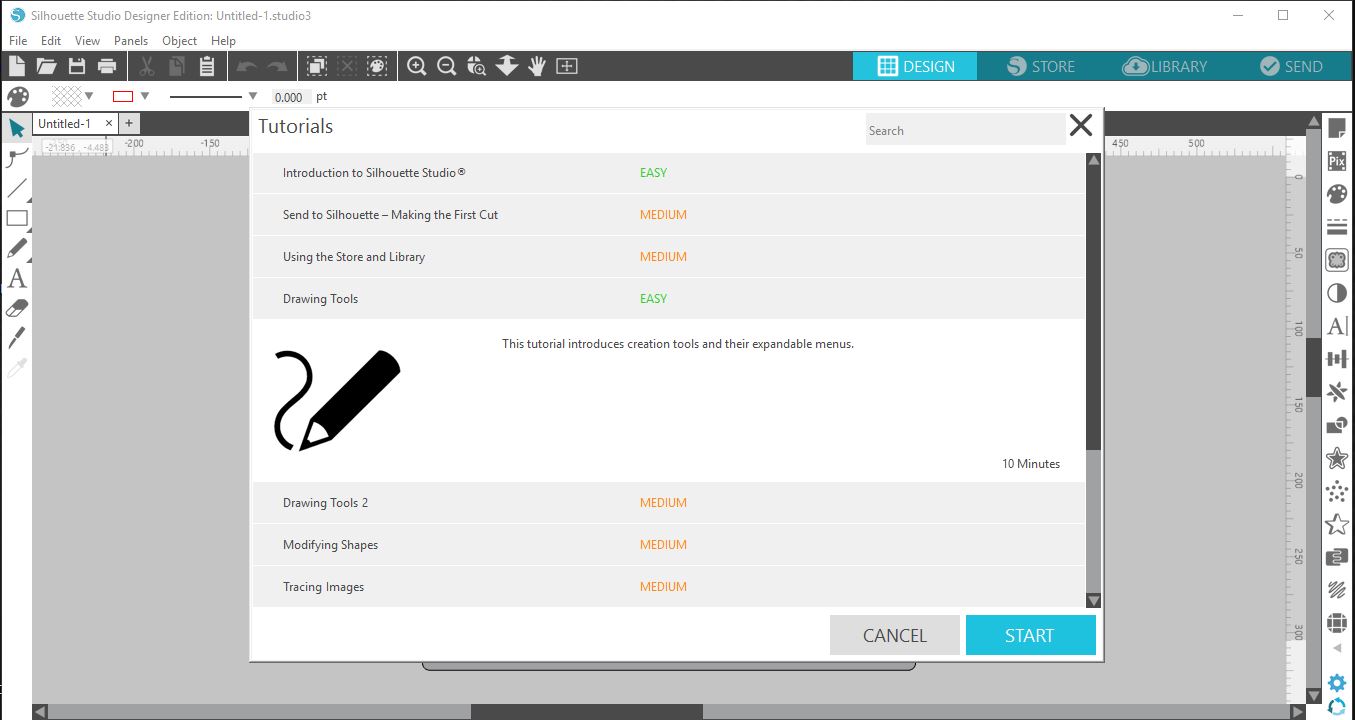
Task: Click the CANCEL button
Action: point(895,635)
